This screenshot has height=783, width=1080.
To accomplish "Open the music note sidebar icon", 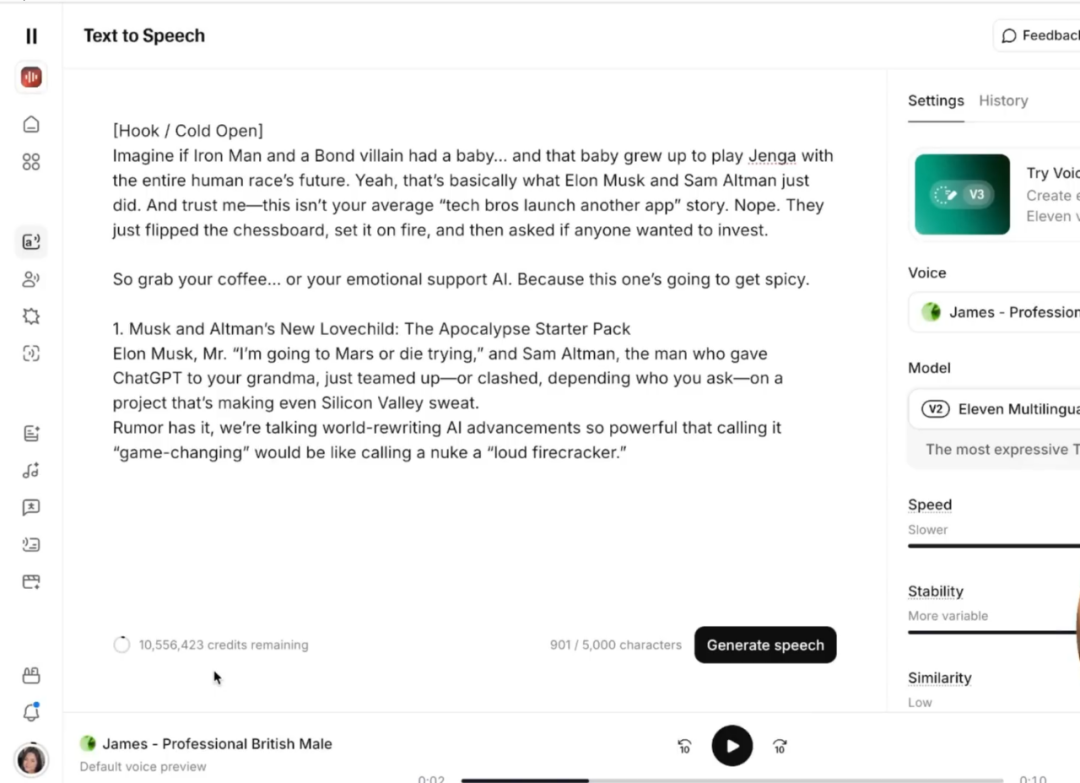I will point(31,470).
